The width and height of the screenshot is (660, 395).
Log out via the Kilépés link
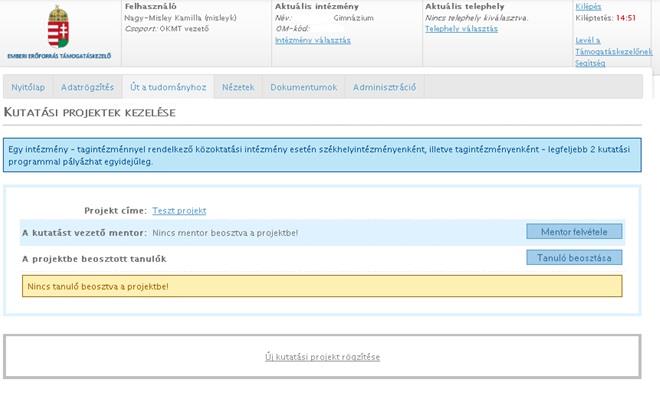click(x=588, y=7)
